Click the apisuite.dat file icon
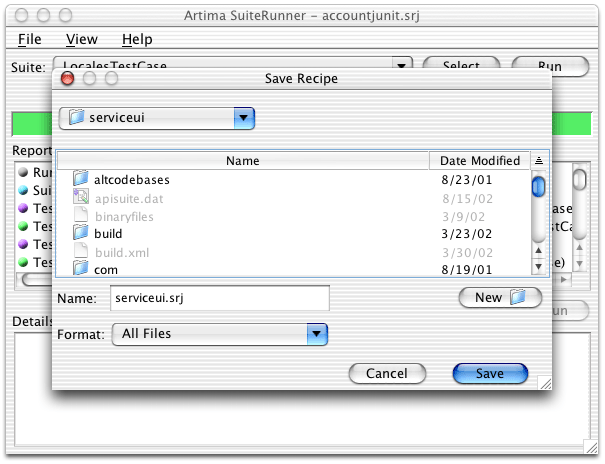 click(x=81, y=198)
